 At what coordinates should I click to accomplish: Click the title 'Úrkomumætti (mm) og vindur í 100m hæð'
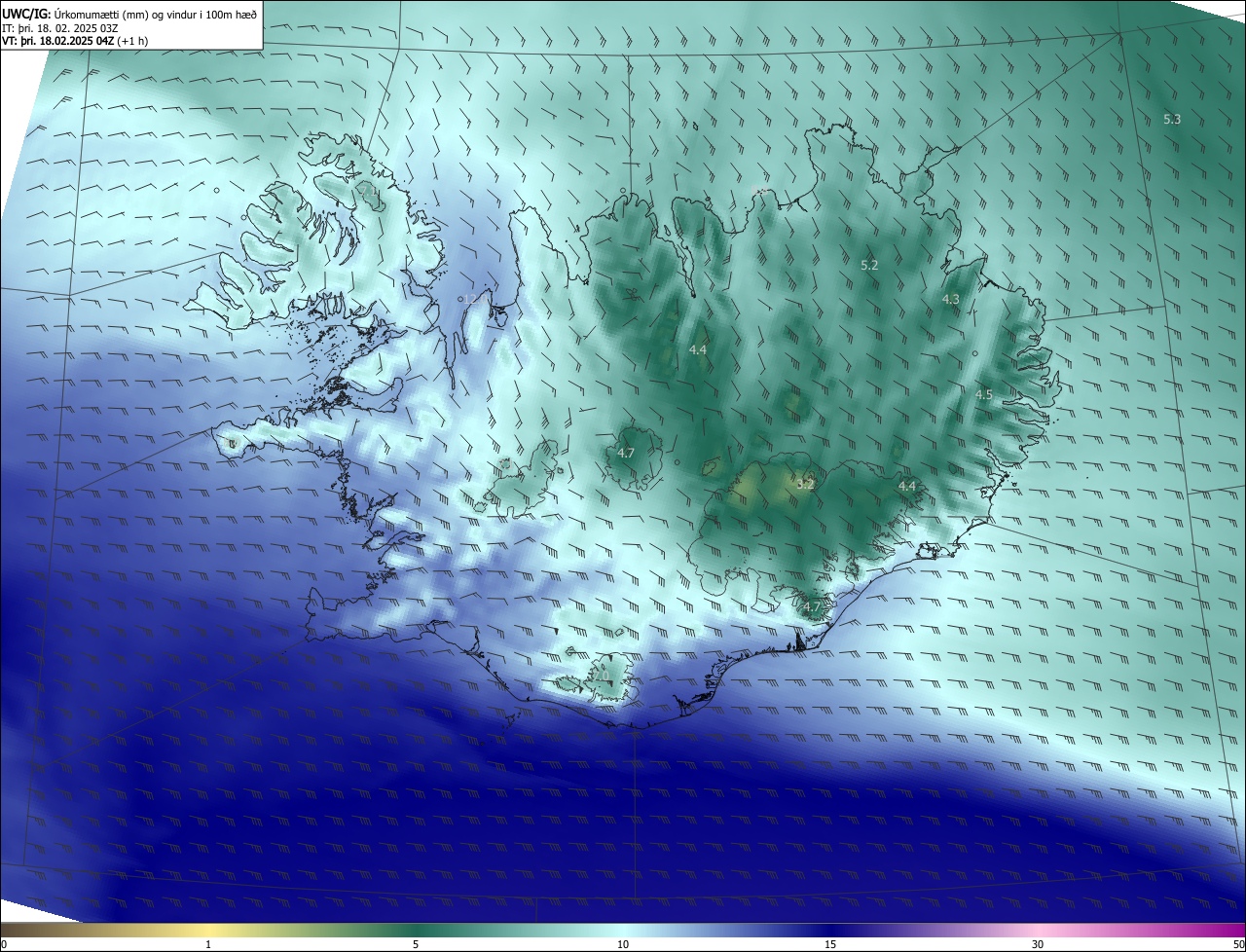click(x=156, y=14)
